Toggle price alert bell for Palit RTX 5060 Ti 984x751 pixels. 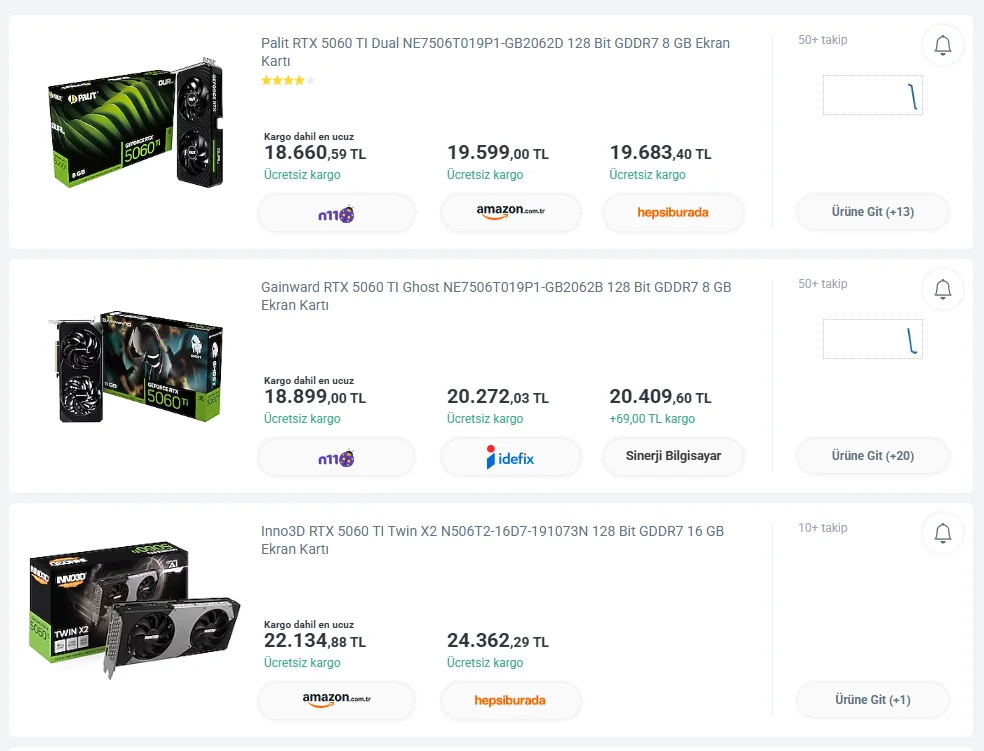pyautogui.click(x=942, y=45)
